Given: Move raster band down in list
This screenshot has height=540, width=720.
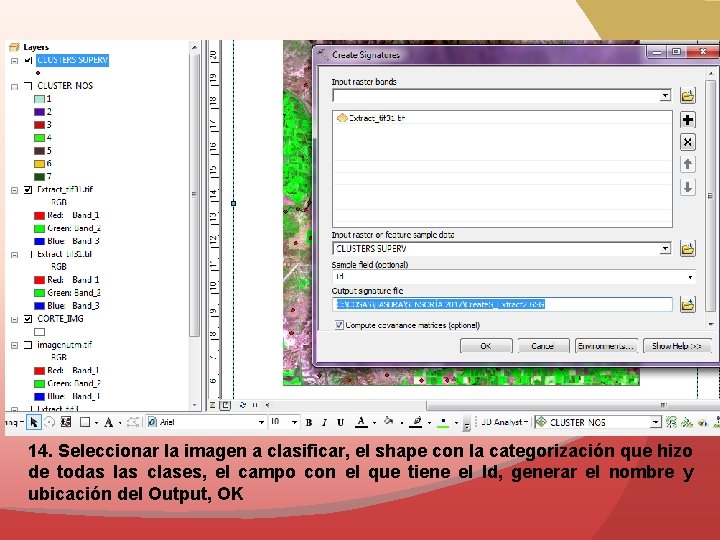Looking at the screenshot, I should 687,187.
